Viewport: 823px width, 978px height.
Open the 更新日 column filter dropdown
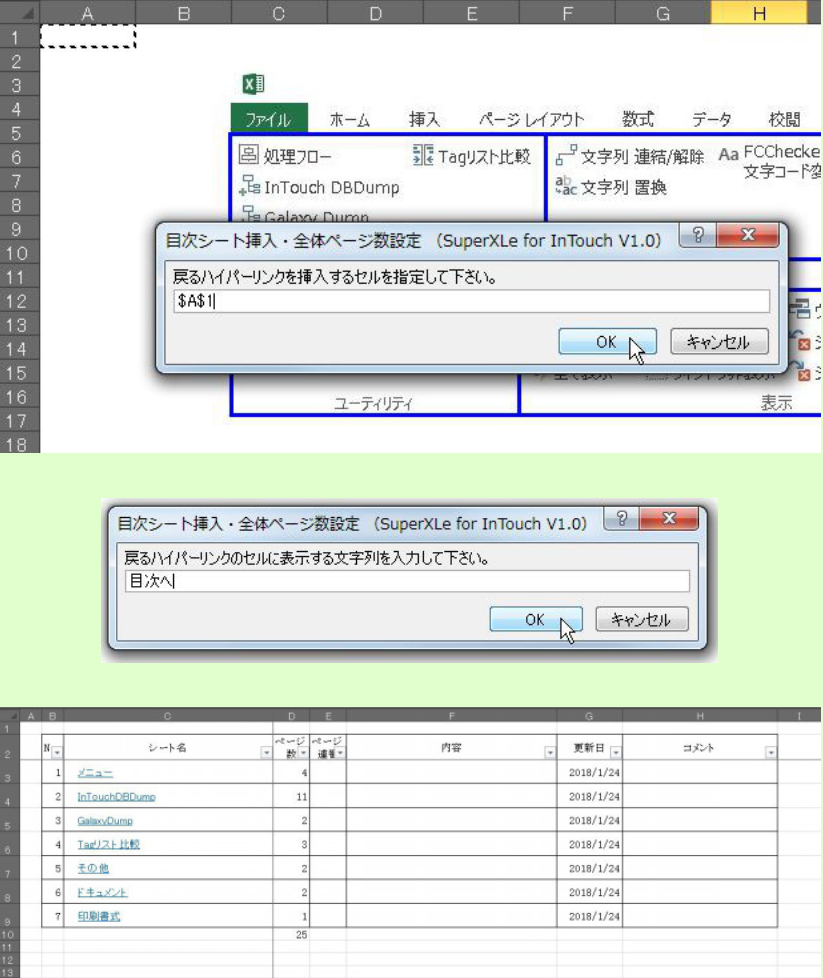point(615,753)
